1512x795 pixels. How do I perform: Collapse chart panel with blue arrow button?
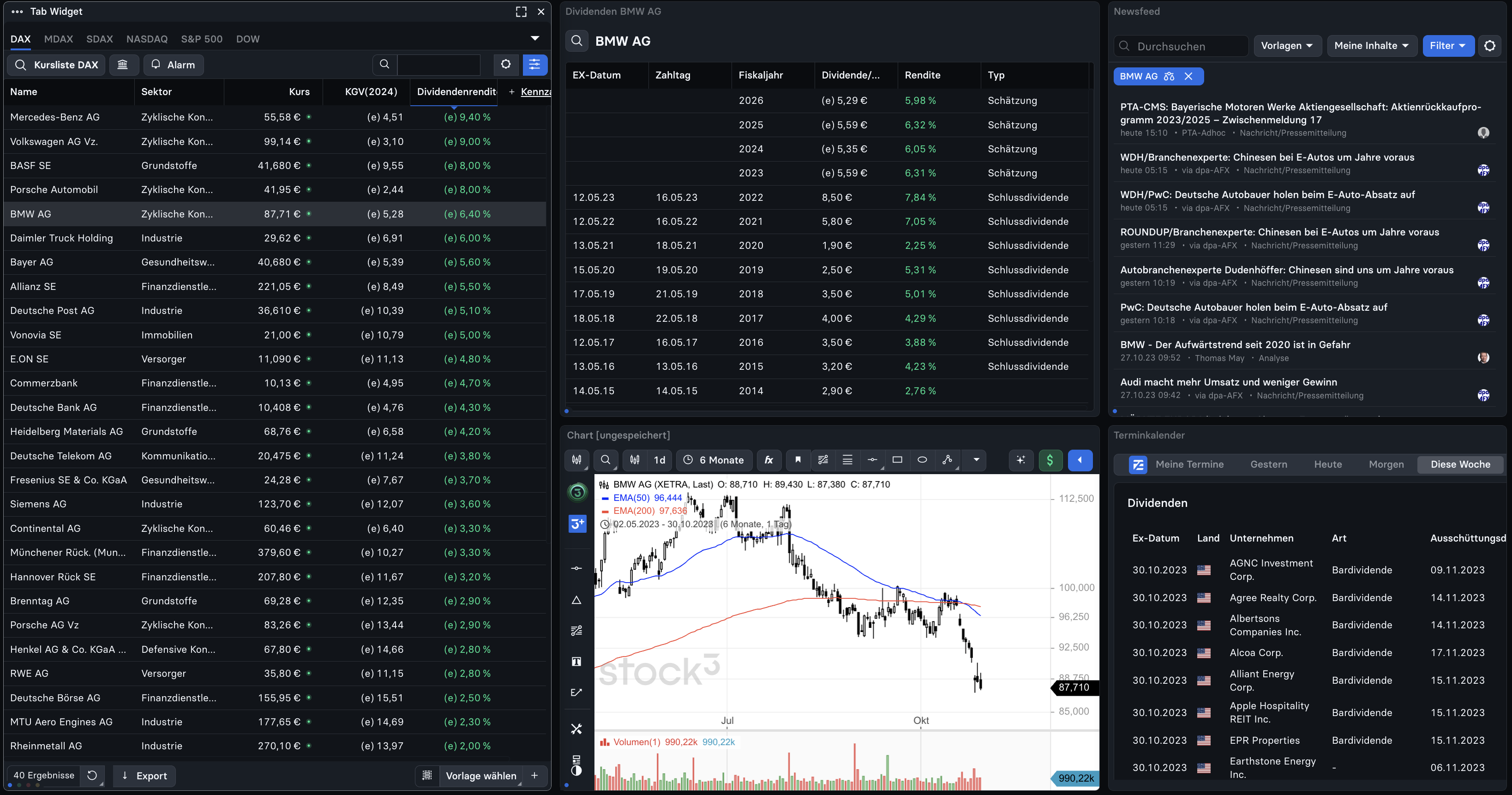click(1080, 460)
